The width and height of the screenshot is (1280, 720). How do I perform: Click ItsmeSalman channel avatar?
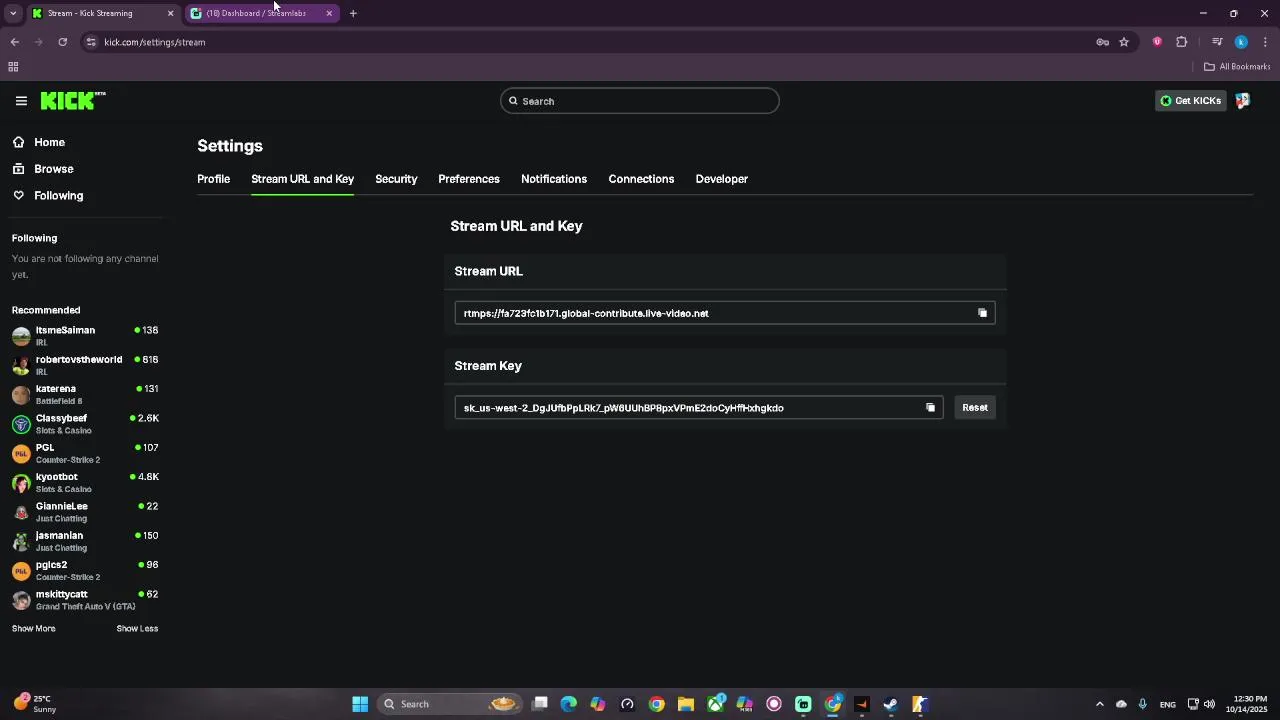(21, 336)
